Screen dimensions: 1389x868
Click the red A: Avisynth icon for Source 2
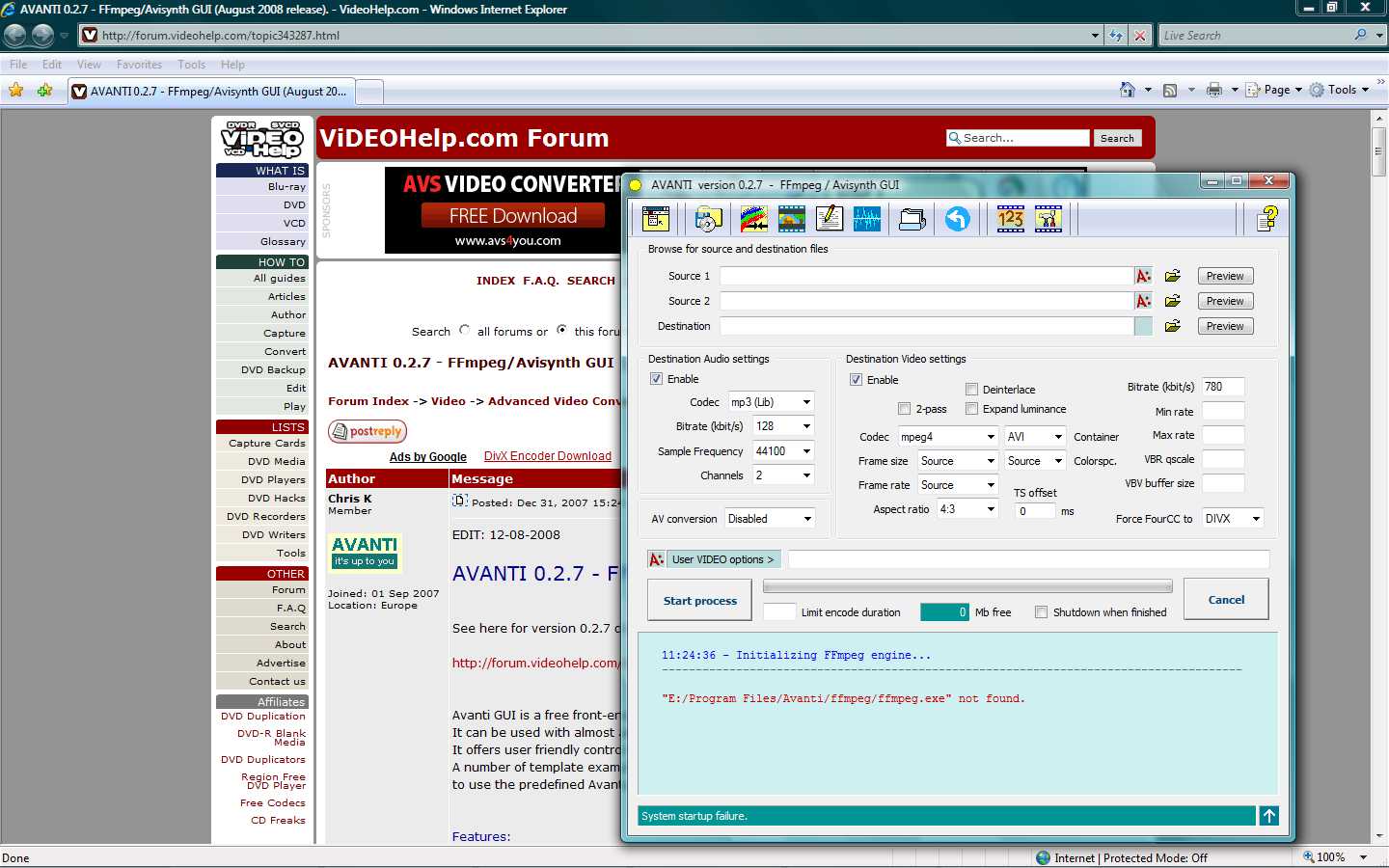[1143, 301]
